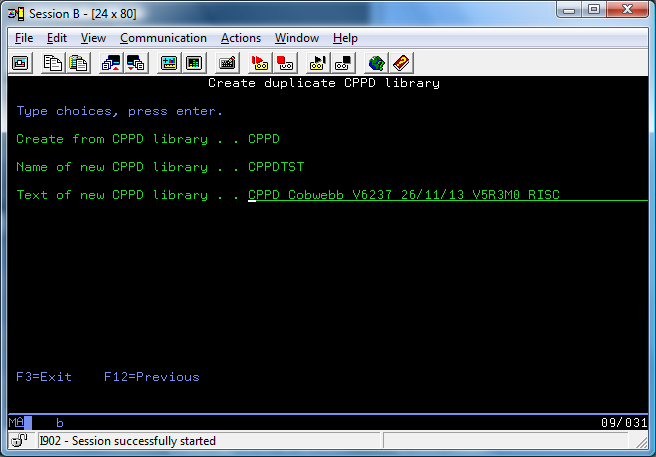Image resolution: width=656 pixels, height=457 pixels.
Task: Click the 'MA' operator information area indicator
Action: coord(16,422)
